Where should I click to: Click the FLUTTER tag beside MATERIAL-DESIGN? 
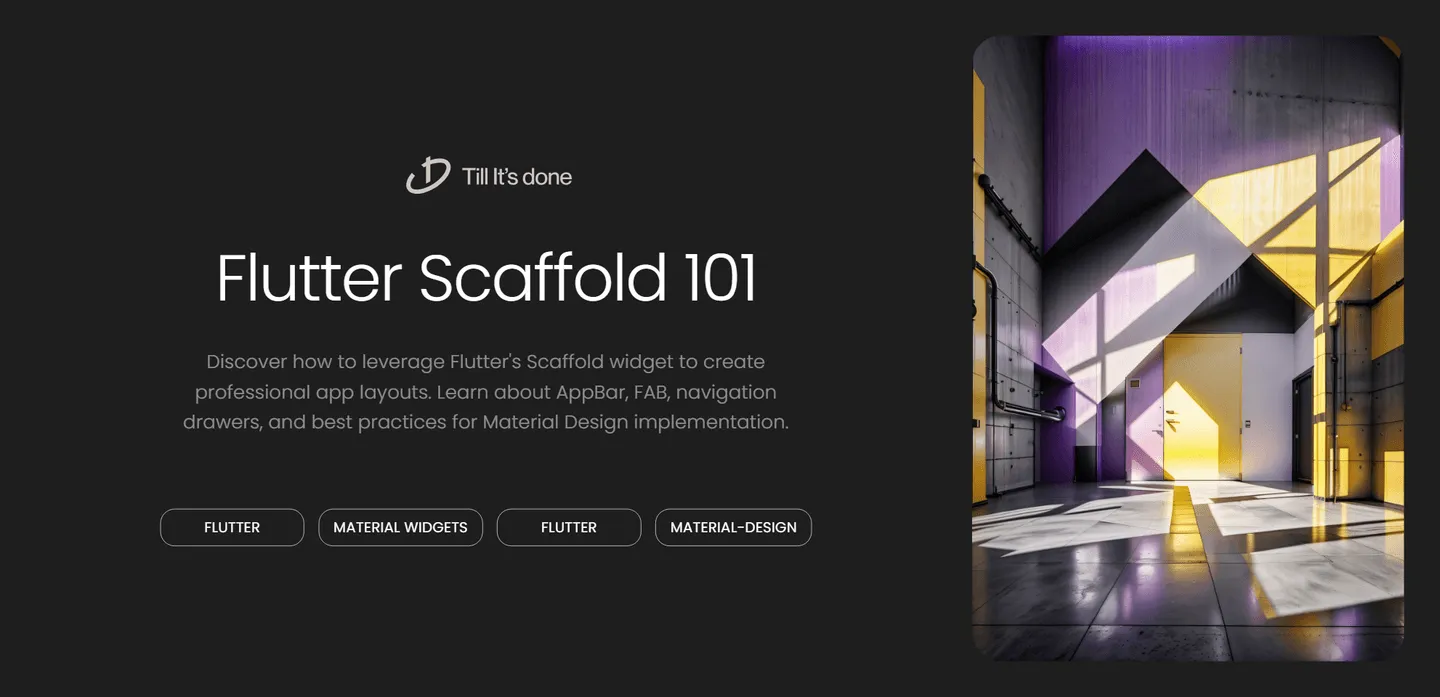click(x=568, y=527)
